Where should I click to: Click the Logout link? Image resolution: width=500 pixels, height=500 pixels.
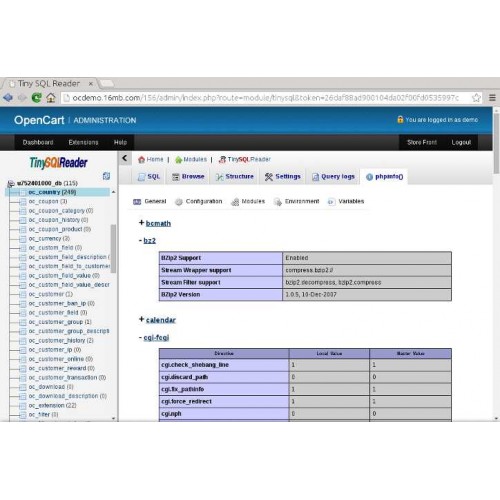tap(461, 142)
